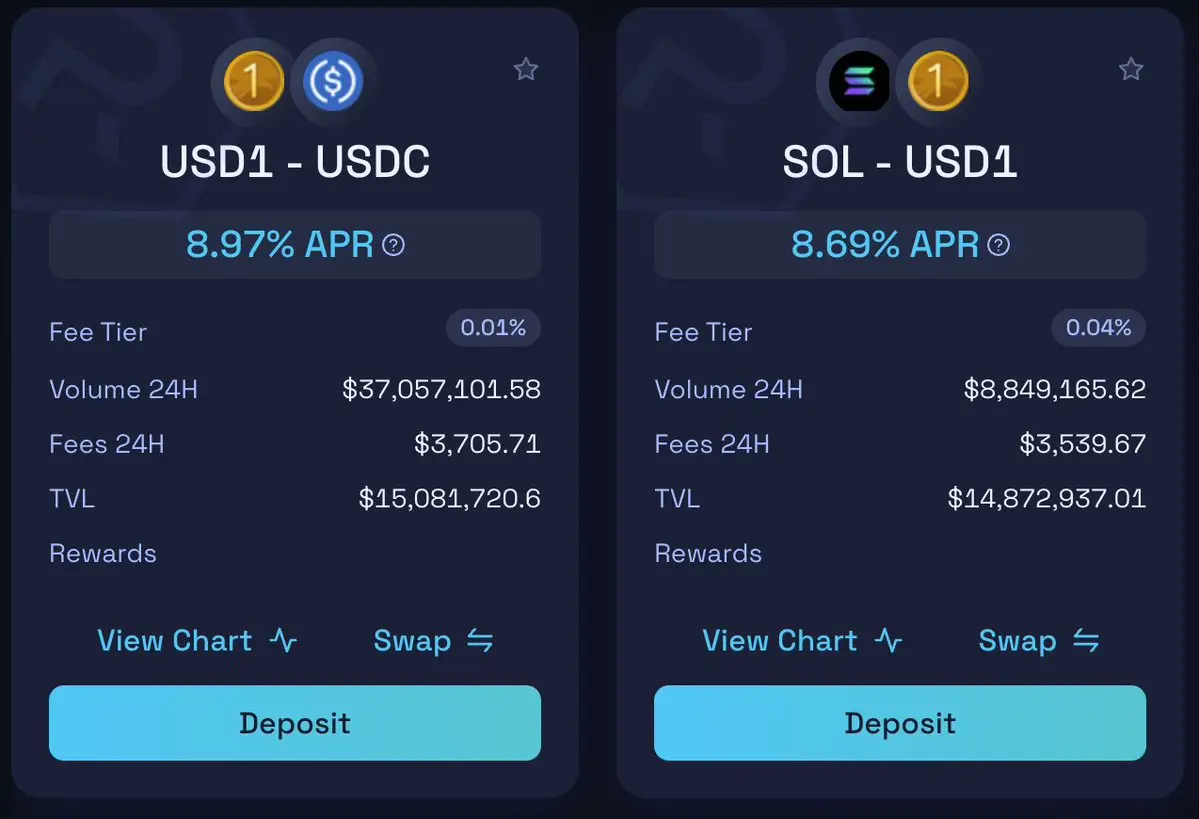Deposit into the USD1 - USDC pool
Image resolution: width=1199 pixels, height=819 pixels.
(x=295, y=723)
